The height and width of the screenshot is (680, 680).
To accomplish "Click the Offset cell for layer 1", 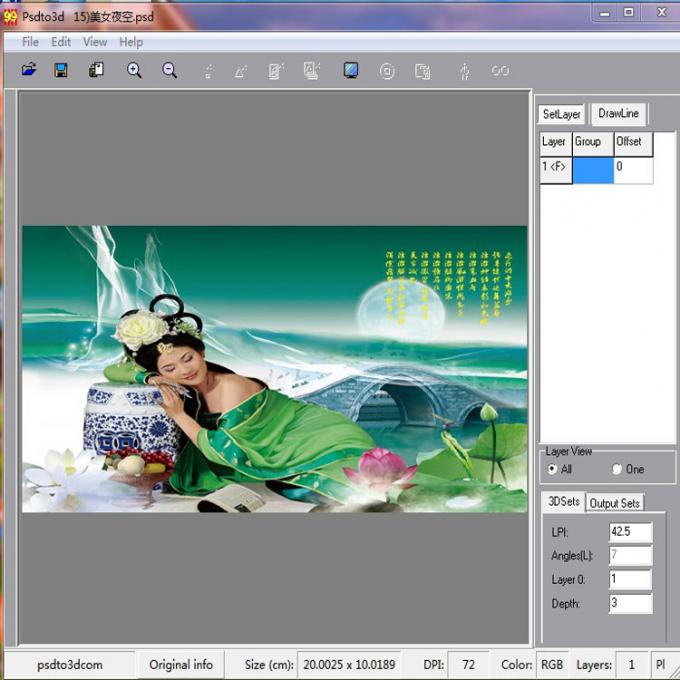I will tap(632, 169).
